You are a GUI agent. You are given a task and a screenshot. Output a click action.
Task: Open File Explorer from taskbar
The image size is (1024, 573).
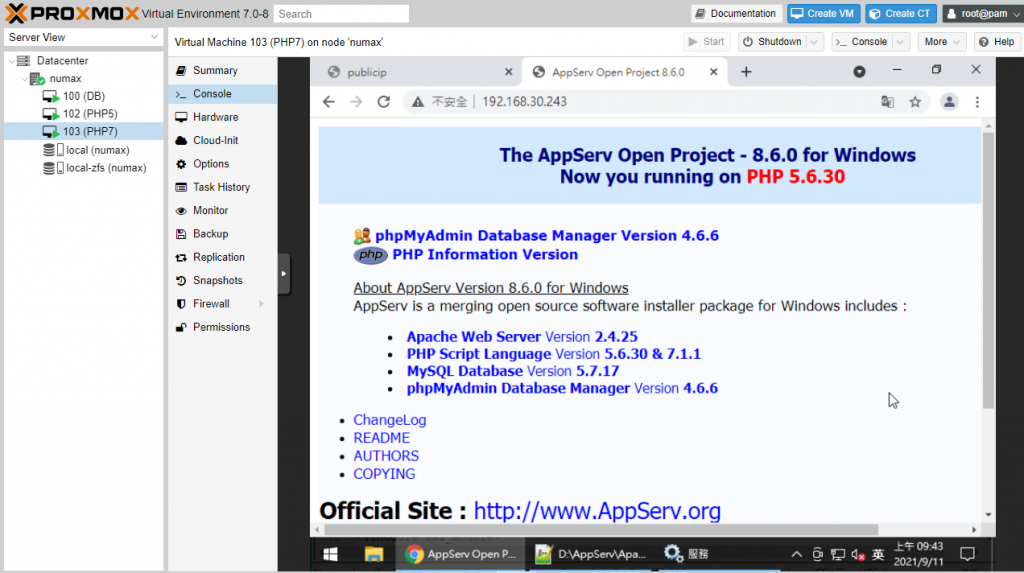(x=374, y=555)
